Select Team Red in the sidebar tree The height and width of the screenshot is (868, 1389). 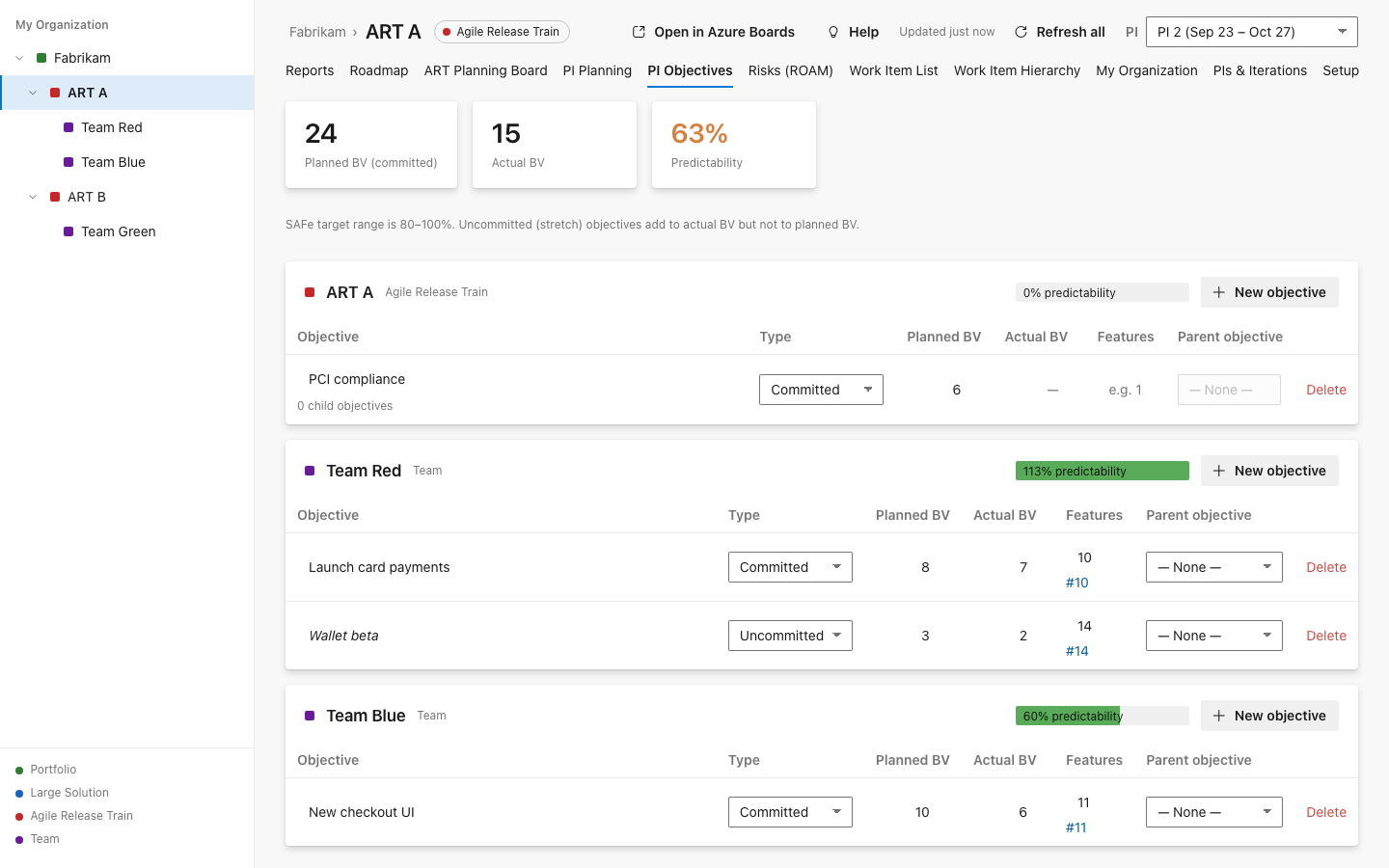127,127
